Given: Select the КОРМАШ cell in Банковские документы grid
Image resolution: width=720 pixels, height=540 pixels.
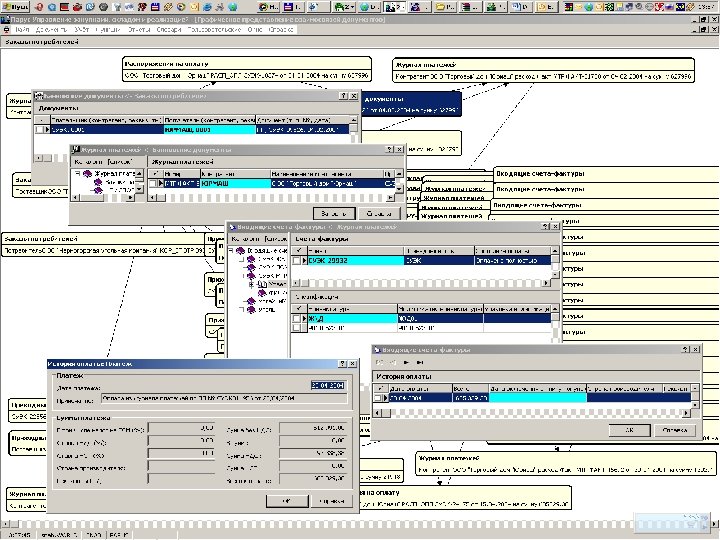Looking at the screenshot, I should point(209,130).
